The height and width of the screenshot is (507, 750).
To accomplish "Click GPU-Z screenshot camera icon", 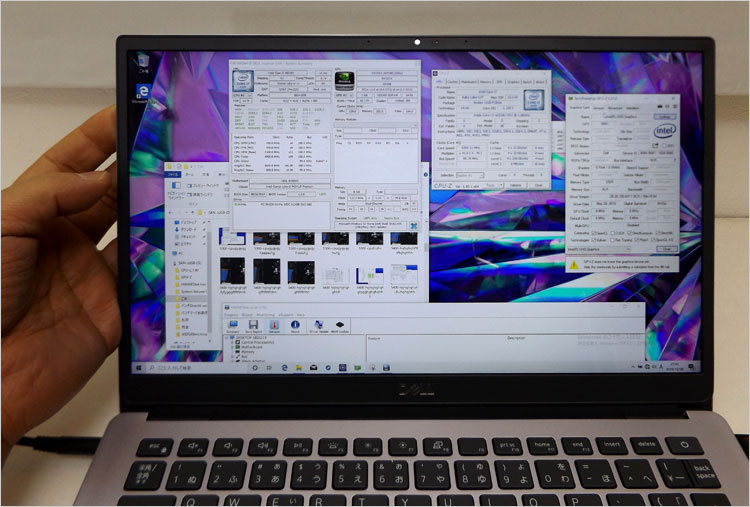I will tap(660, 106).
